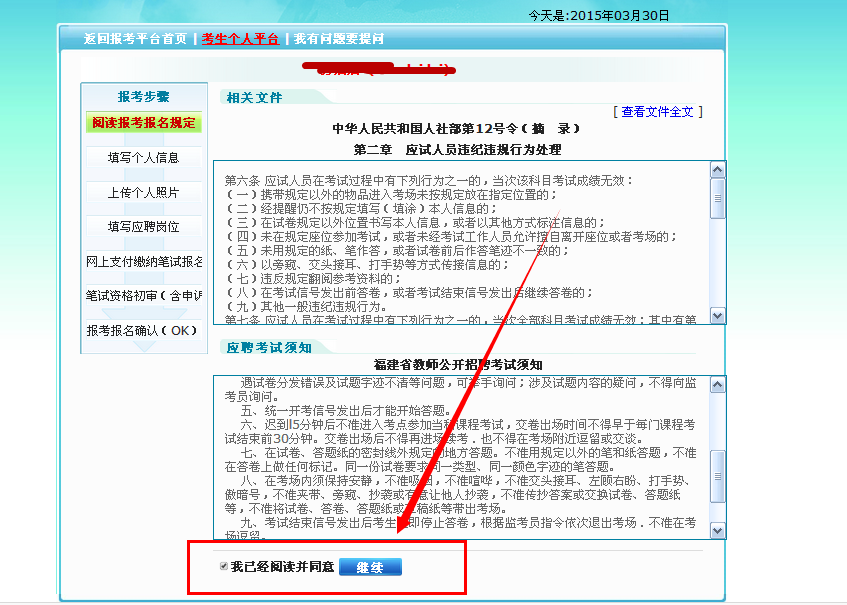Open the 查看文件全文 link

tap(657, 112)
